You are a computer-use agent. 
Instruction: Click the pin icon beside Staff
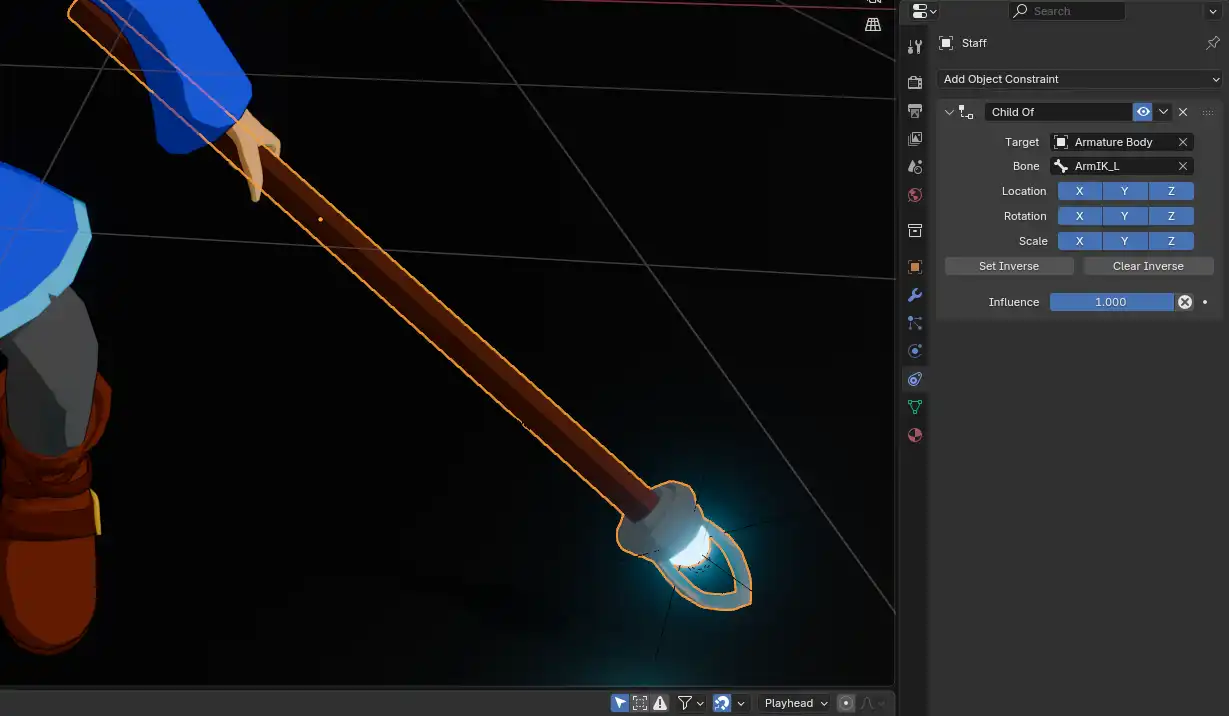coord(1213,43)
